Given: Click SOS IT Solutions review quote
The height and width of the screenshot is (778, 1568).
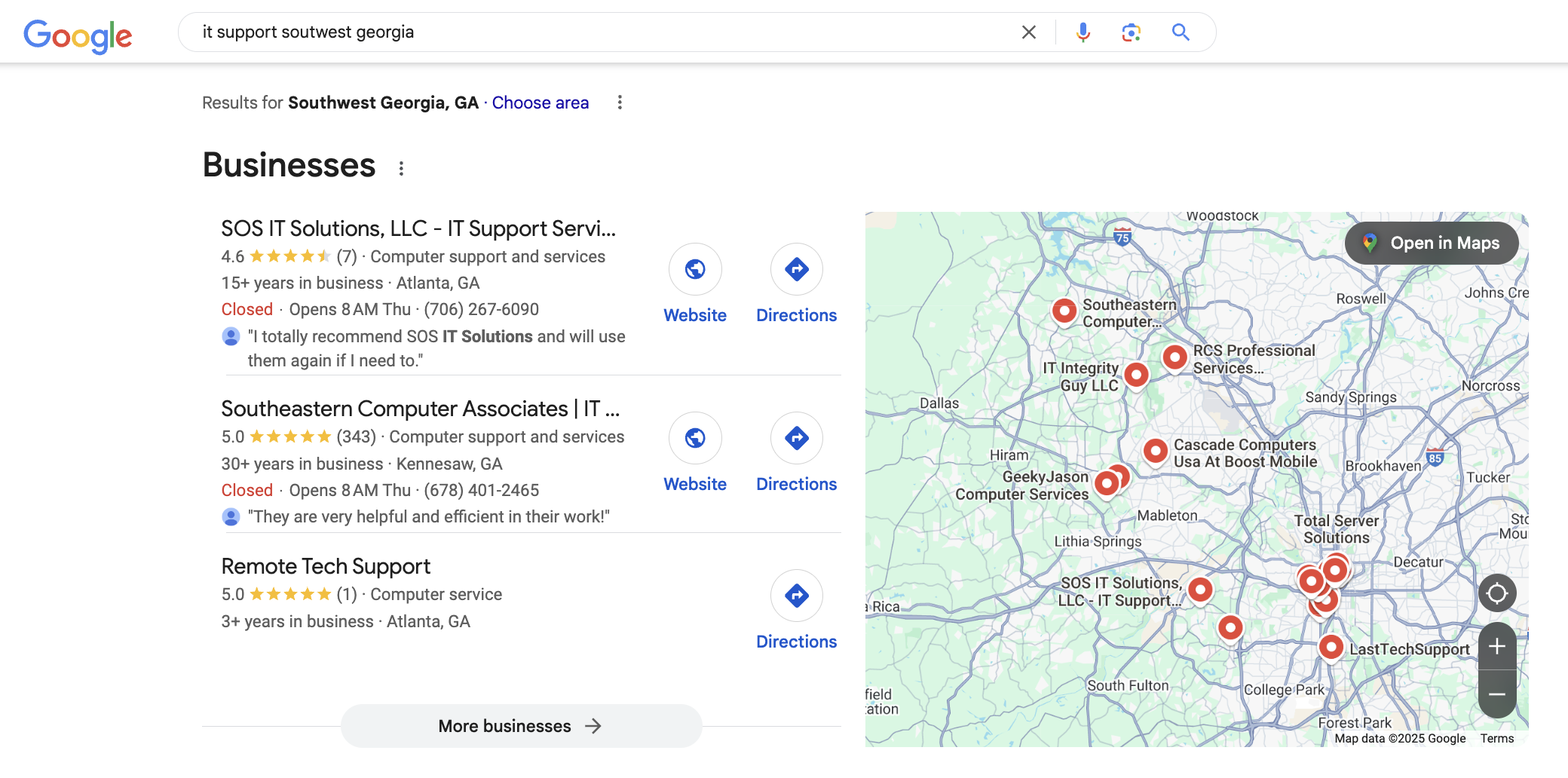Looking at the screenshot, I should tap(436, 348).
